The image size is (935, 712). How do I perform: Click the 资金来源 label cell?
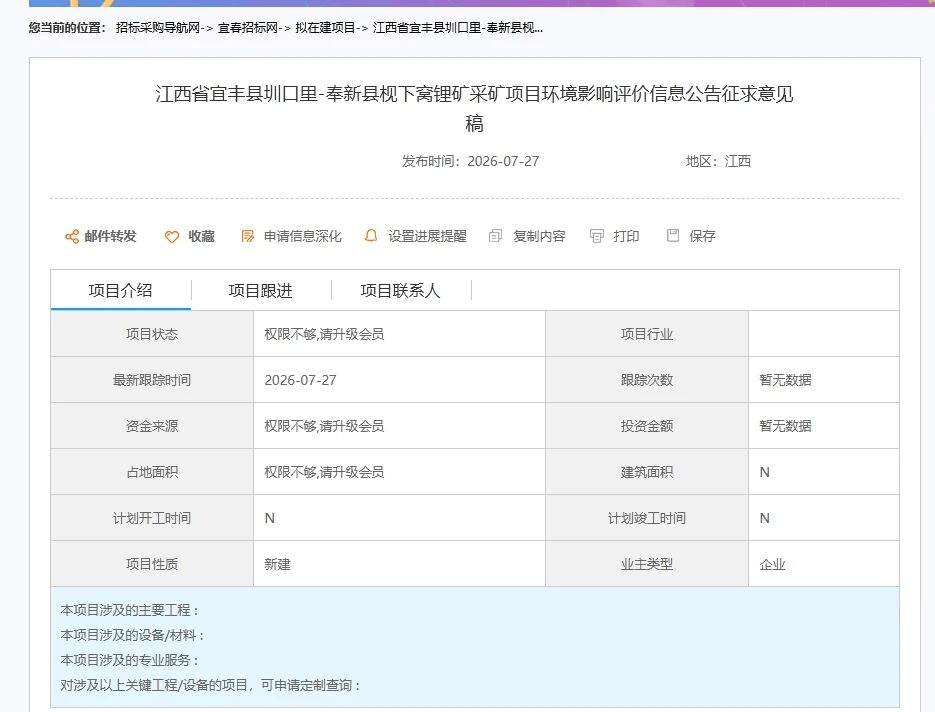click(x=152, y=426)
